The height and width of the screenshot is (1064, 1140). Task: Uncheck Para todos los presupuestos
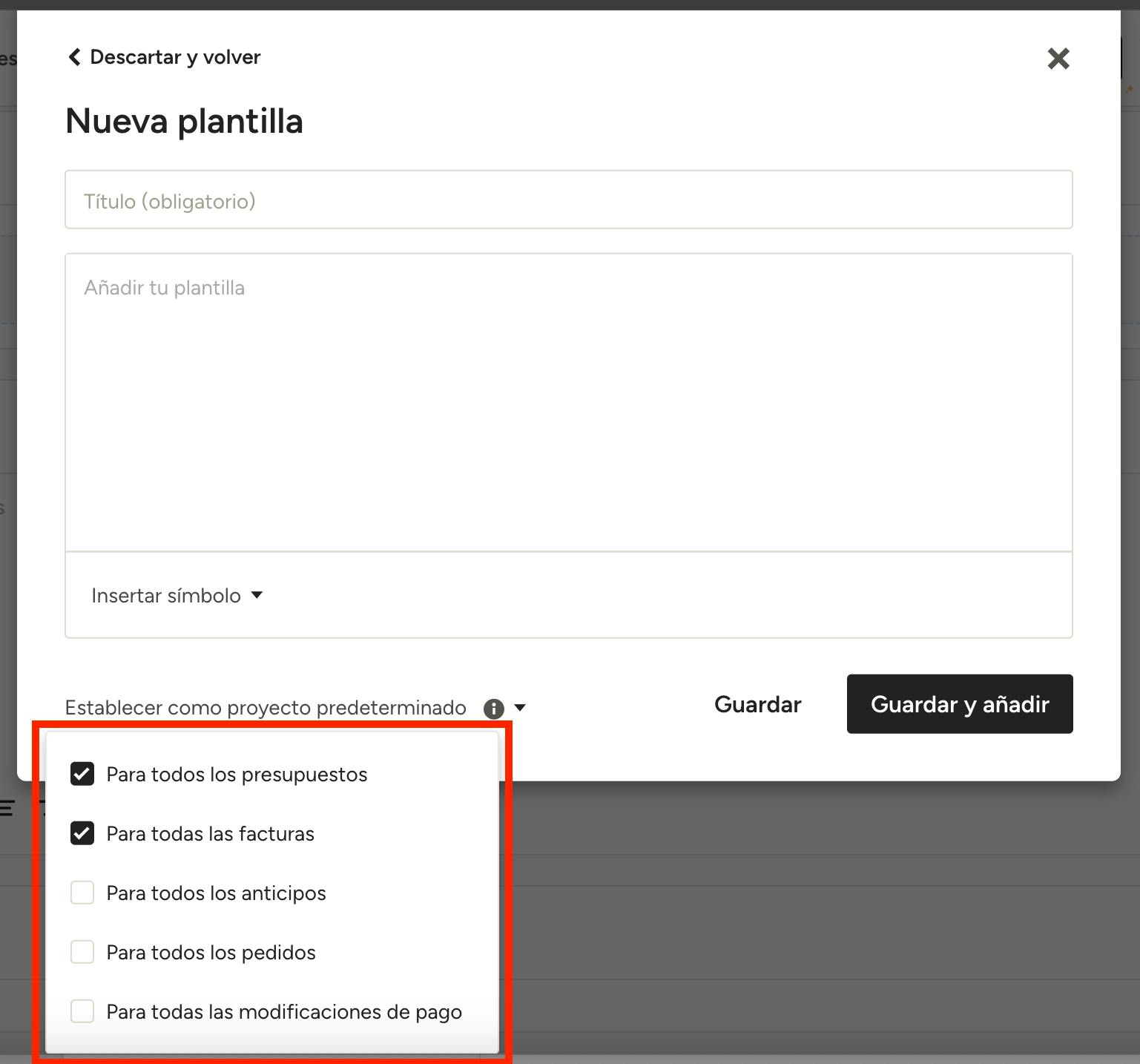(82, 774)
